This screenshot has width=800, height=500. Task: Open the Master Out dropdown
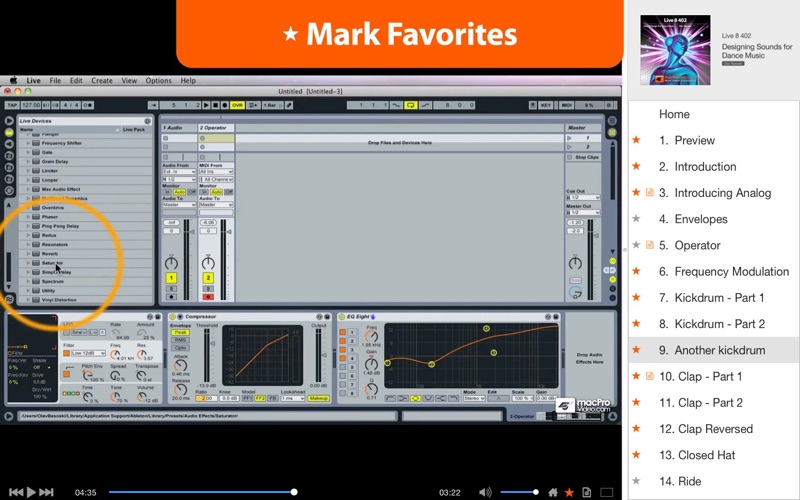coord(583,212)
